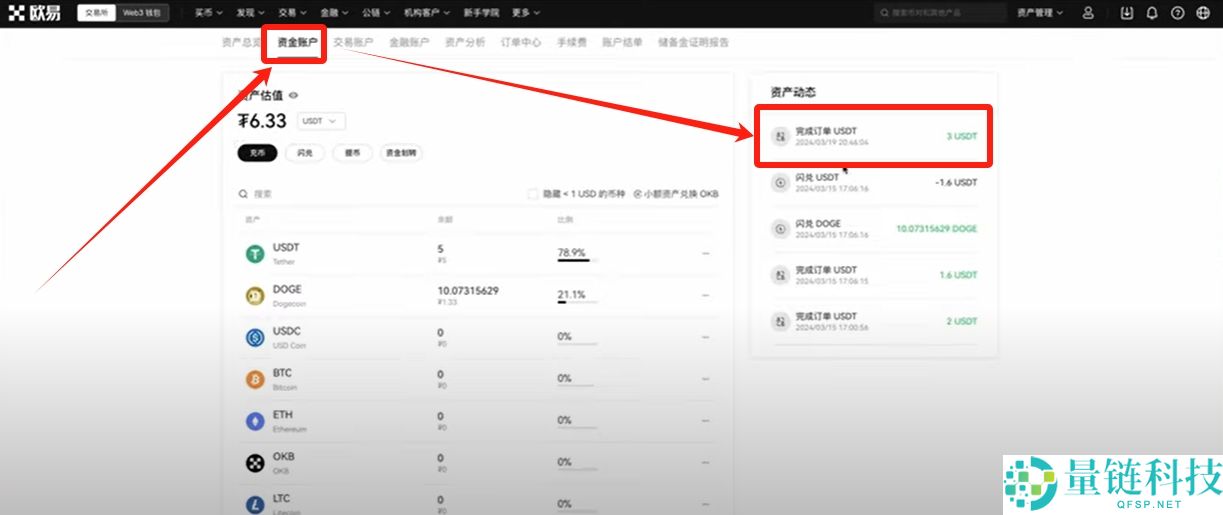Open the 完成订单 USDT 3 USDT activity entry

click(874, 136)
